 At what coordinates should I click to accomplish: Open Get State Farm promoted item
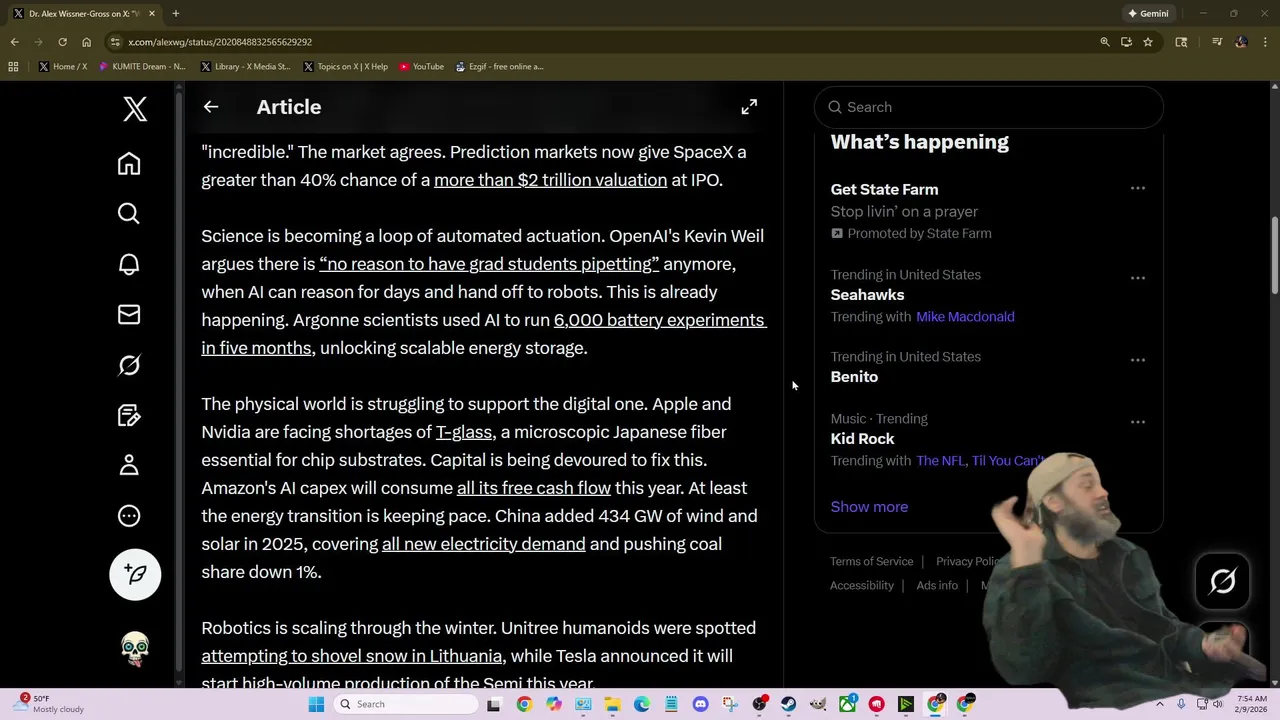point(884,189)
